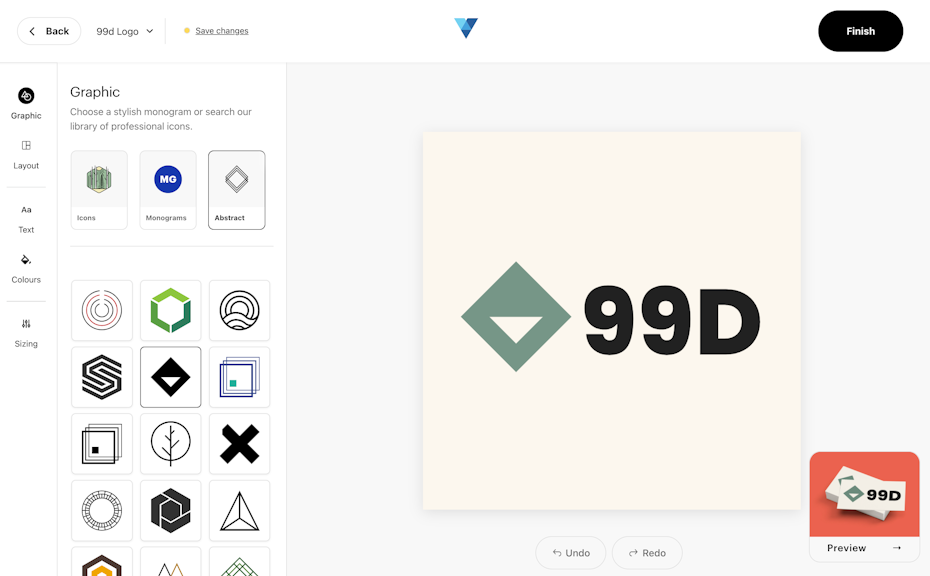Open the Layout sidebar panel

pyautogui.click(x=26, y=153)
